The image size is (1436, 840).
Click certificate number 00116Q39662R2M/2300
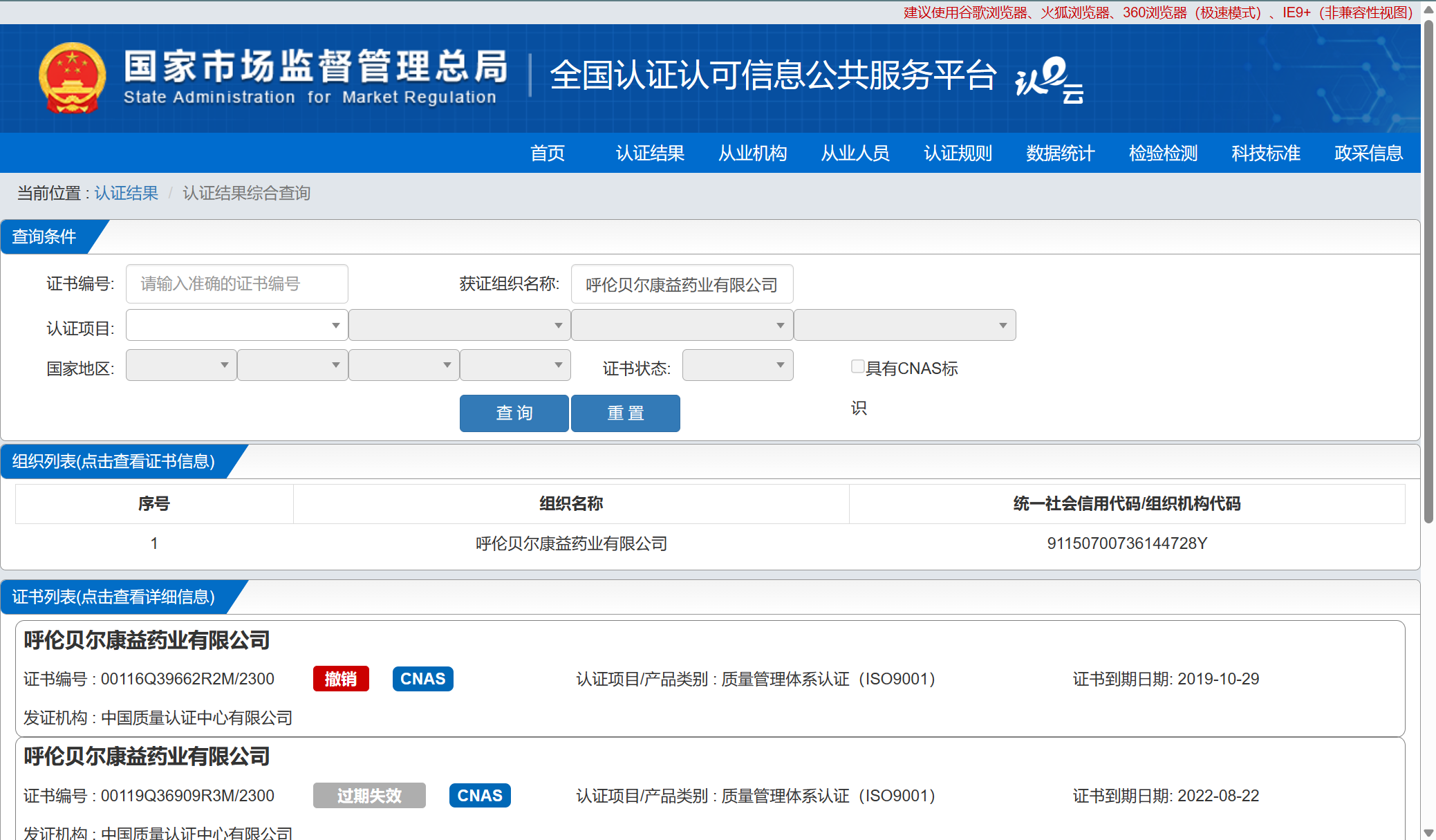pyautogui.click(x=188, y=679)
